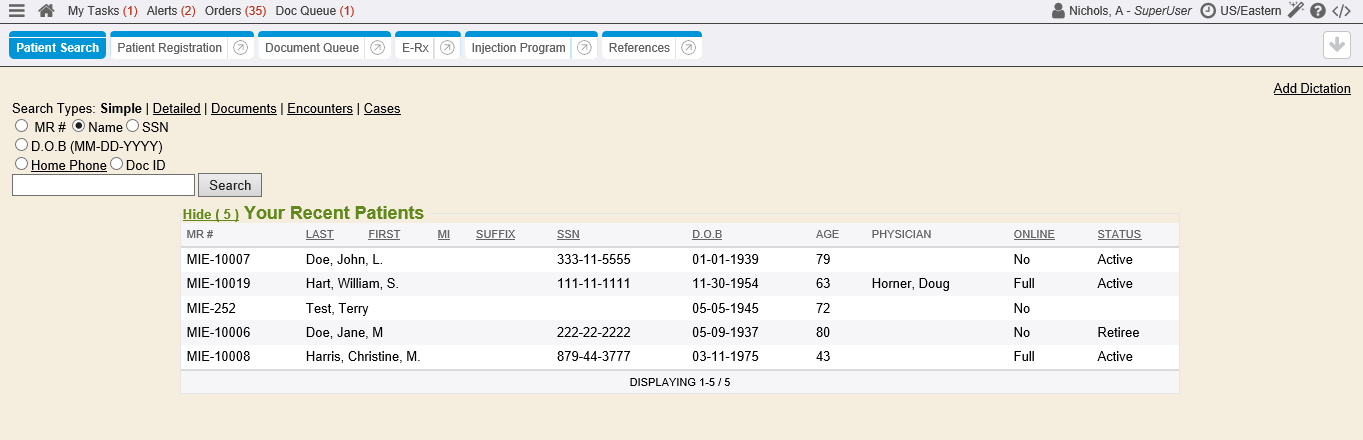Screen dimensions: 1363x440
Task: Select the MR # radio button
Action: point(21,127)
